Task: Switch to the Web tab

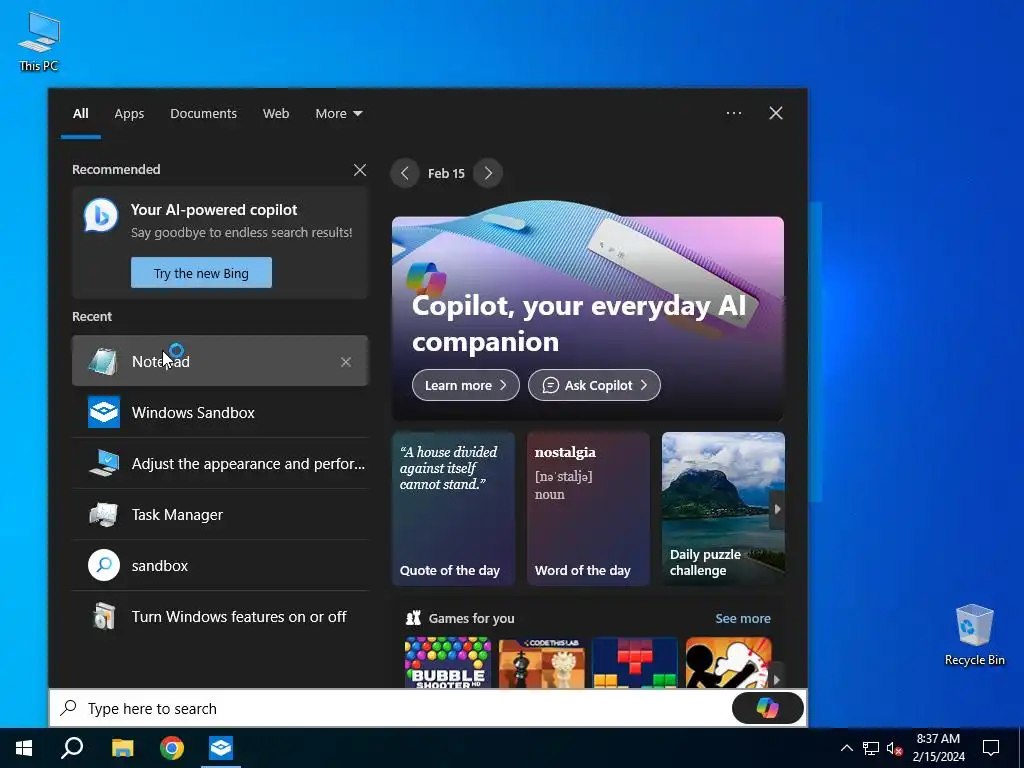Action: pos(276,113)
